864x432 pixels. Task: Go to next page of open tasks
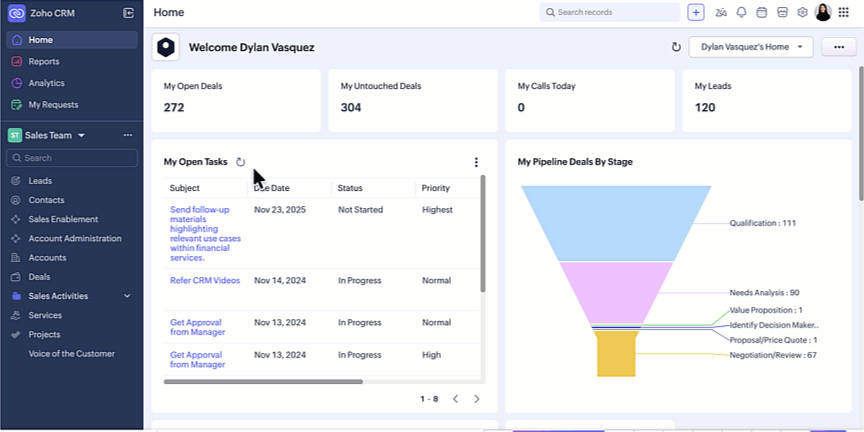pyautogui.click(x=476, y=399)
